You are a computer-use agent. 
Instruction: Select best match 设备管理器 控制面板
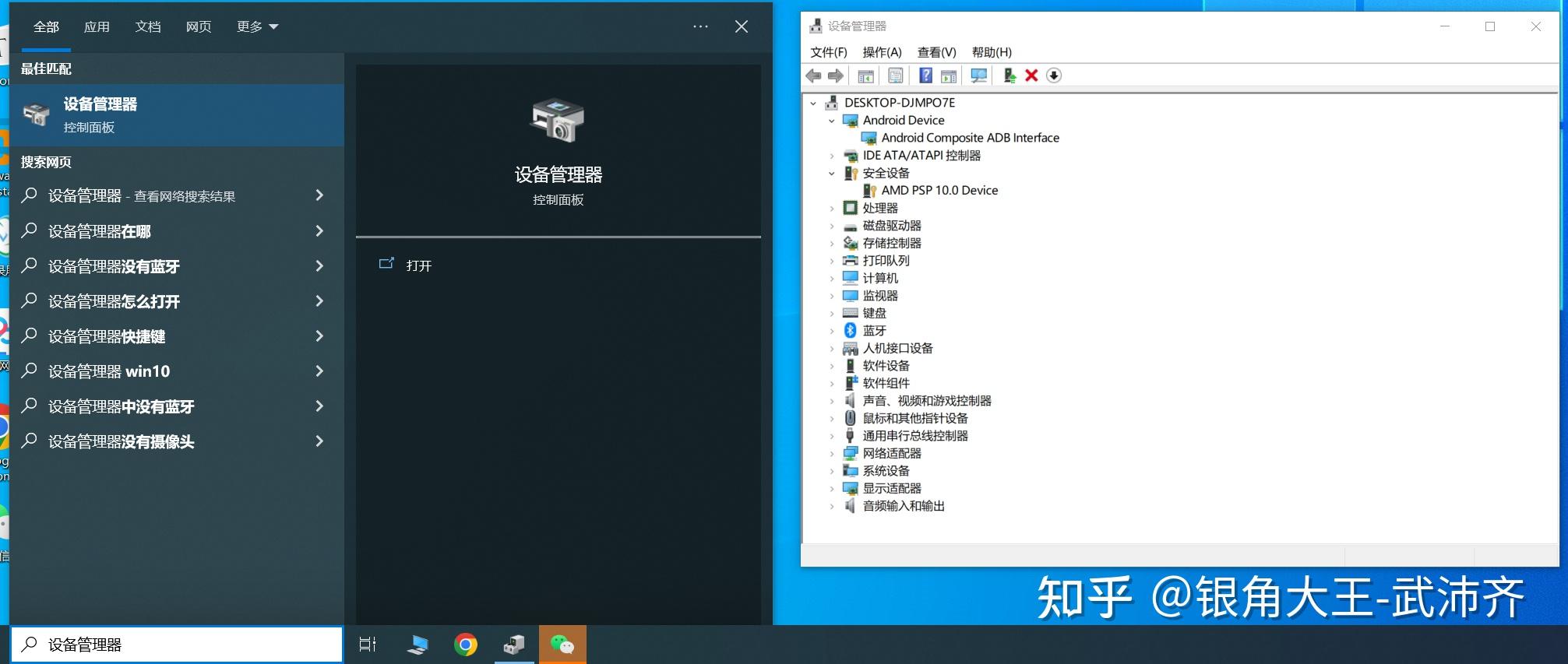pyautogui.click(x=177, y=115)
